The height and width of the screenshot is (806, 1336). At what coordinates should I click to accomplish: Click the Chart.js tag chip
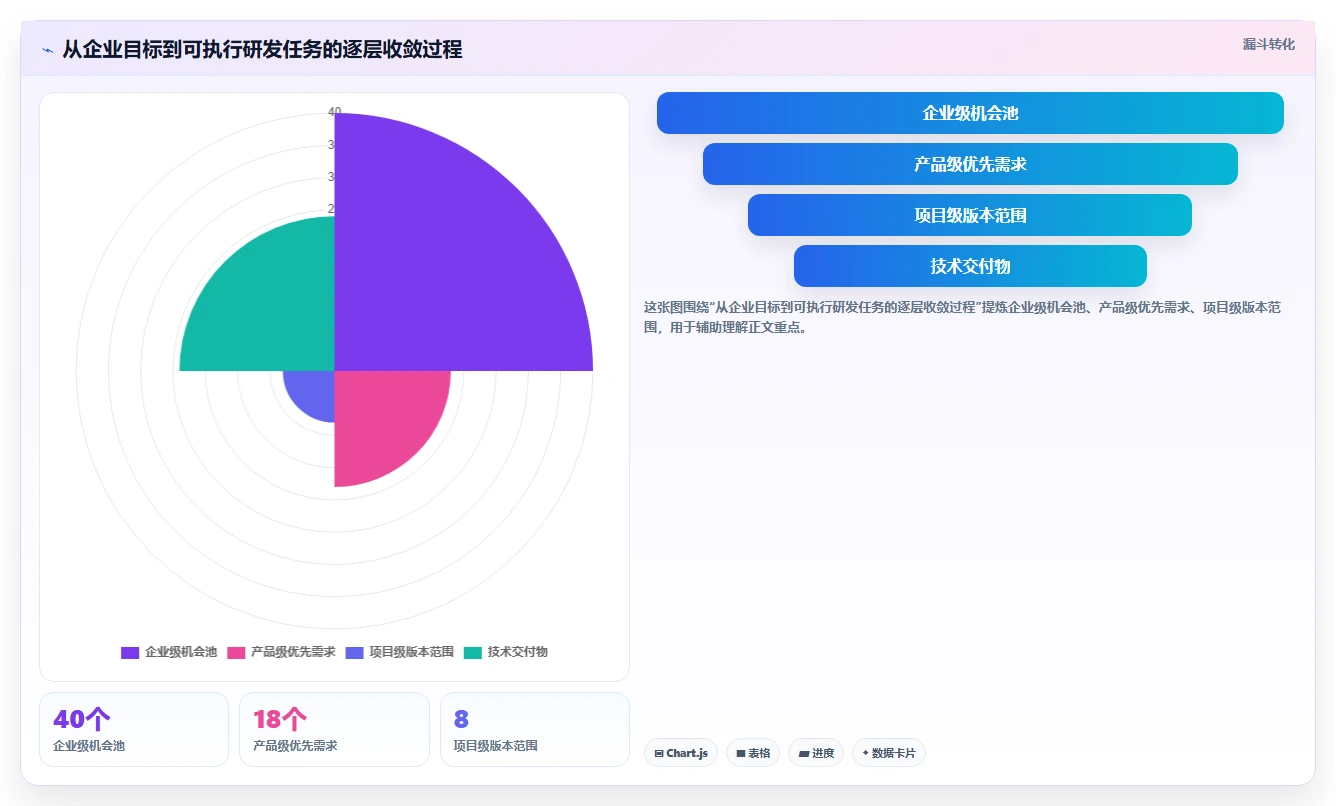click(681, 753)
